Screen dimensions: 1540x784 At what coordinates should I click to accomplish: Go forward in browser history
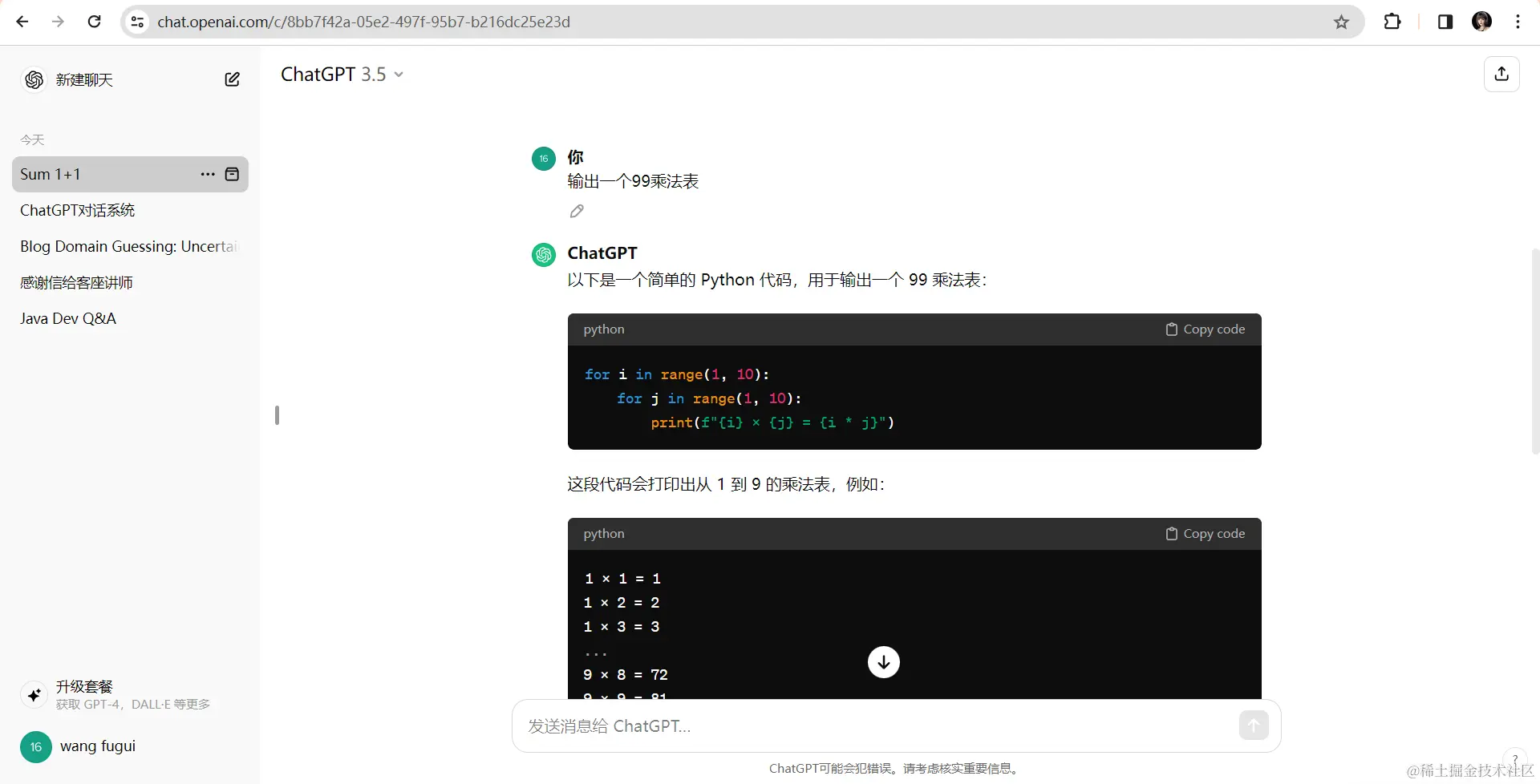[x=58, y=22]
